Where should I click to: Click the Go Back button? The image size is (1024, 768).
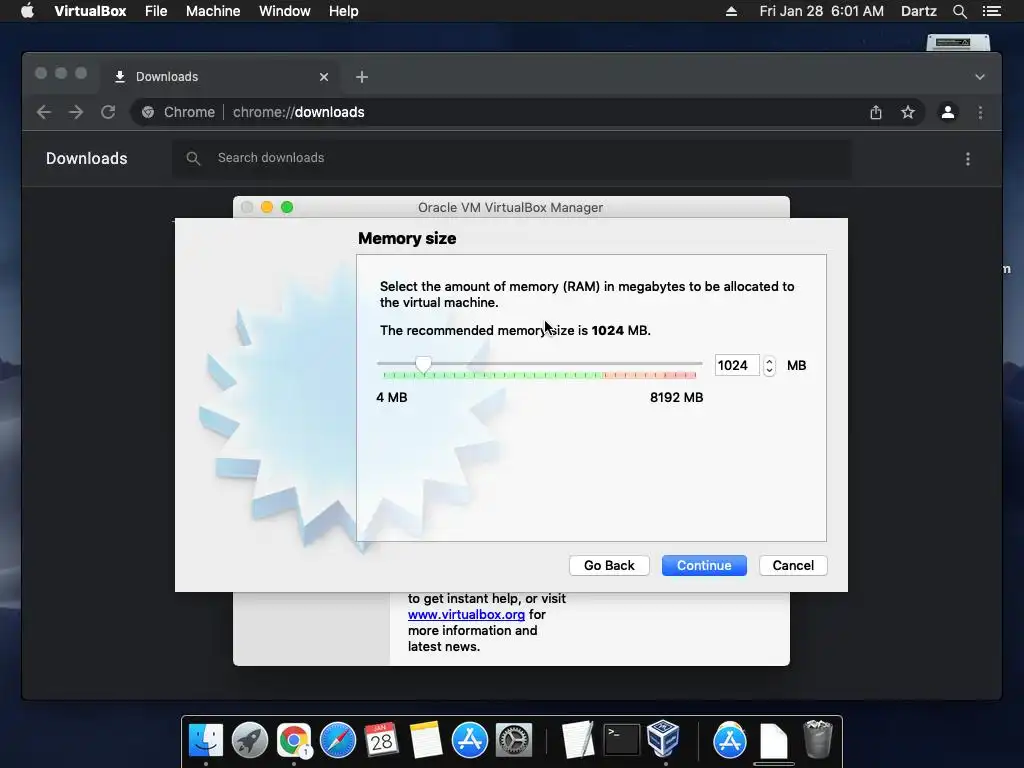point(609,566)
